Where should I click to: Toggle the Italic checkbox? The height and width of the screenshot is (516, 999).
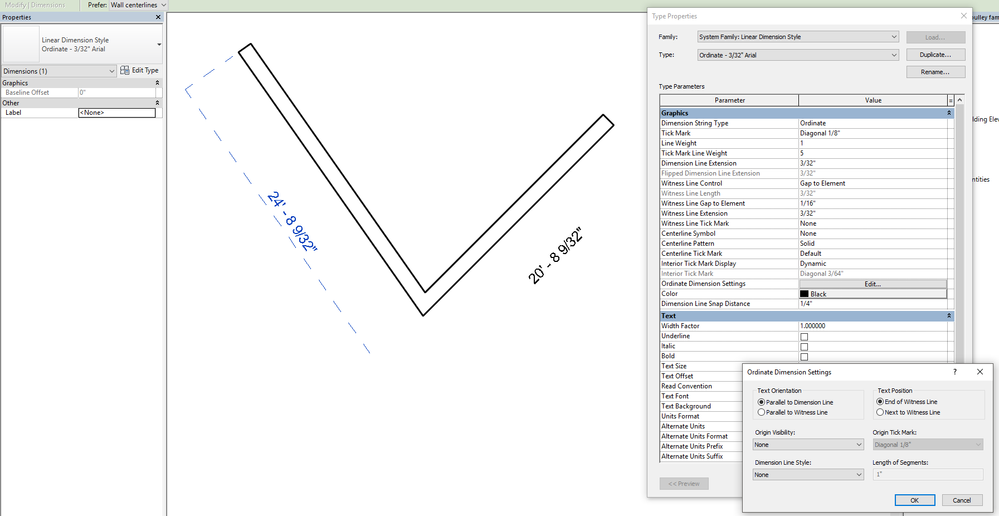coord(804,347)
